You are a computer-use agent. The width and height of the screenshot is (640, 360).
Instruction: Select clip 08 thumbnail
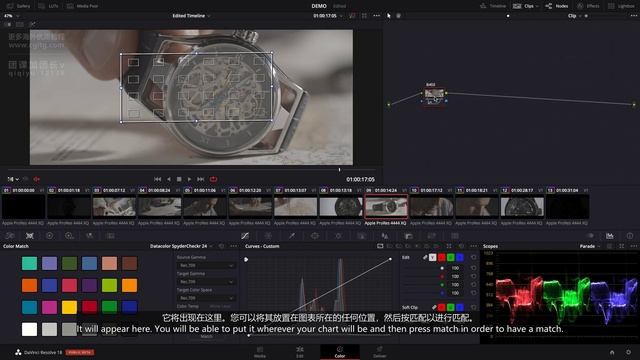[x=341, y=207]
